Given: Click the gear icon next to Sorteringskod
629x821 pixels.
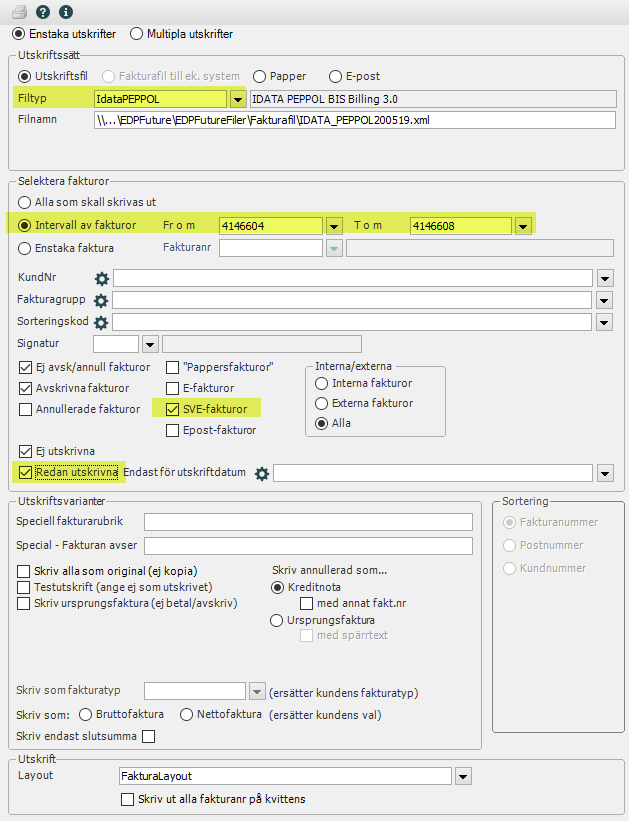Looking at the screenshot, I should [x=101, y=323].
